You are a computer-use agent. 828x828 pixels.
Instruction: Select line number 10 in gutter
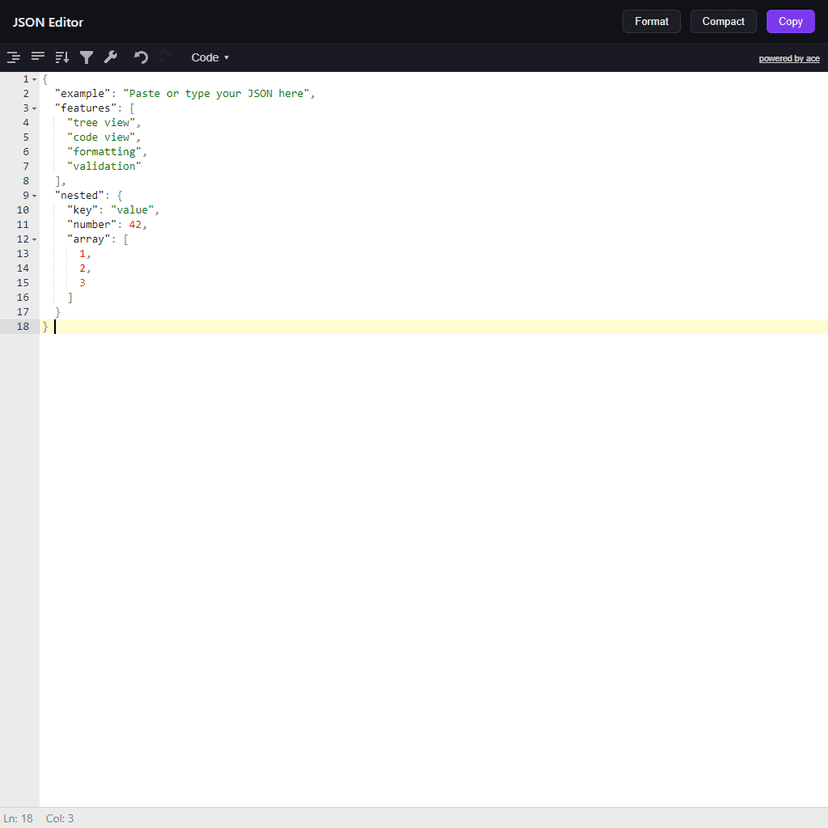coord(22,209)
